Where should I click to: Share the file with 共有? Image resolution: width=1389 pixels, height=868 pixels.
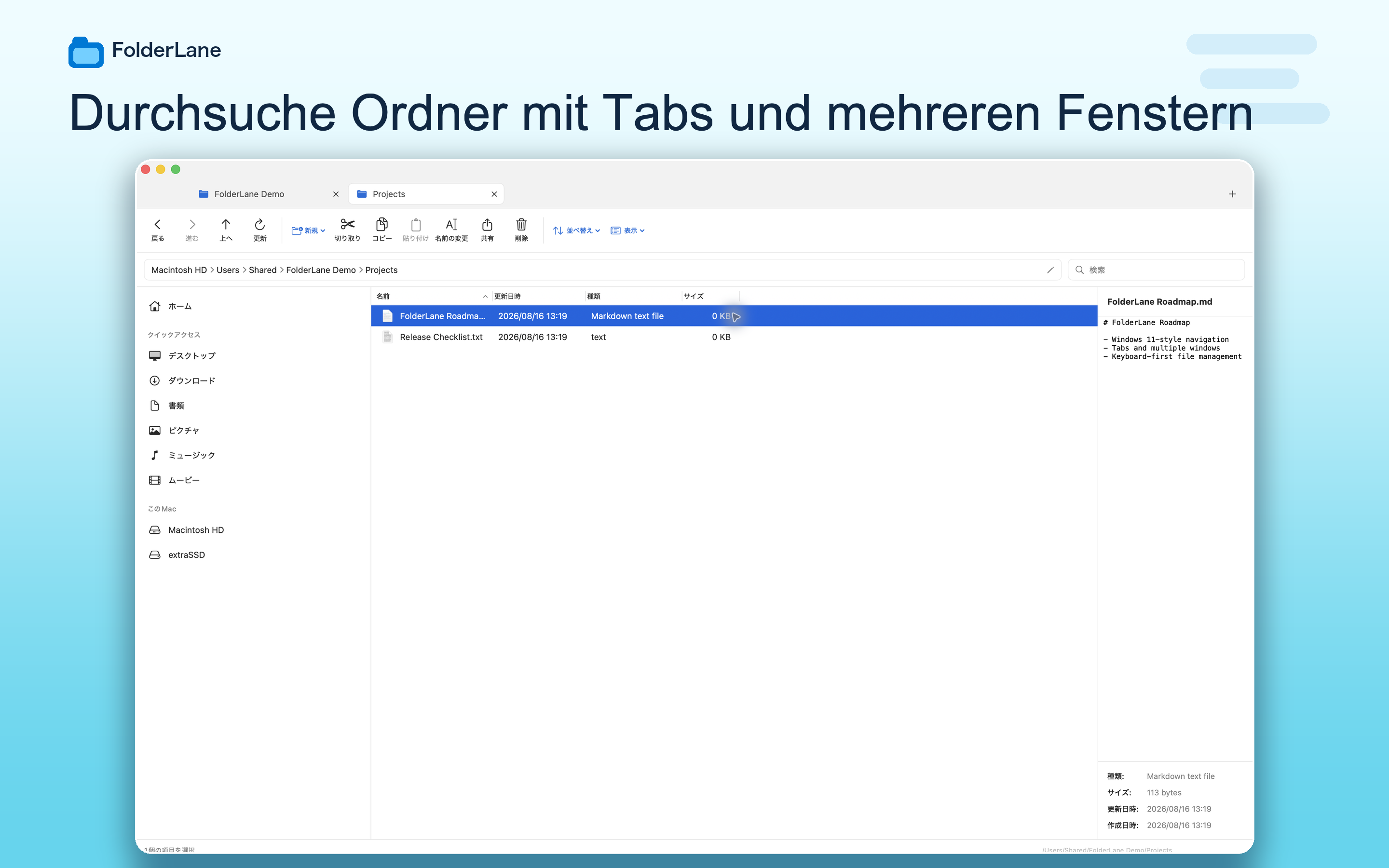click(487, 230)
